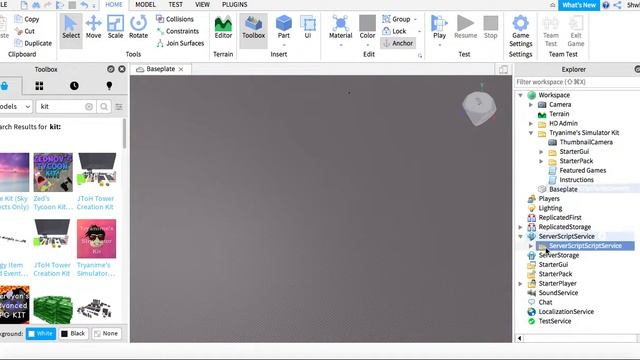Collapse ServerScriptService node
640x360 pixels.
[x=520, y=236]
